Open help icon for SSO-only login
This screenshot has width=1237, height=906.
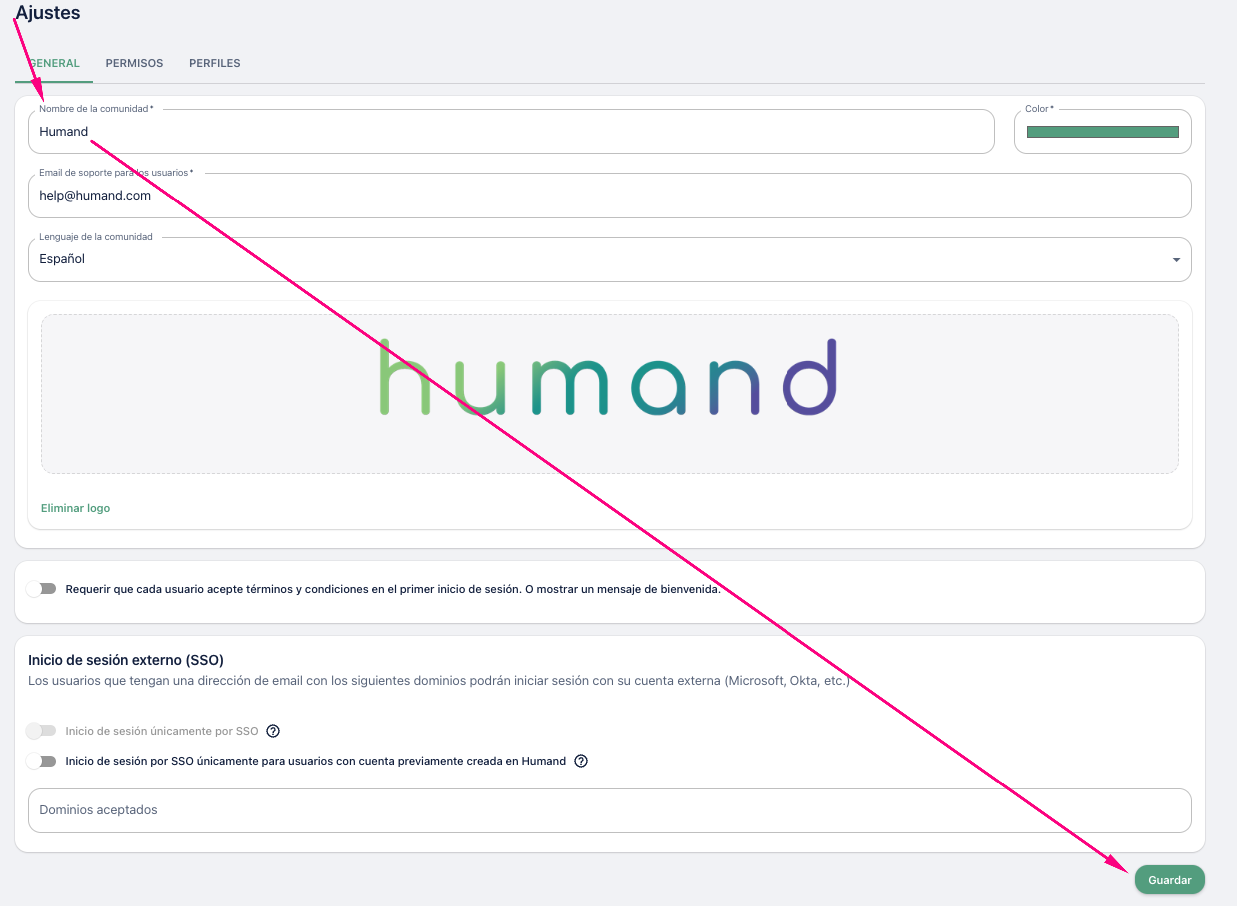(273, 731)
